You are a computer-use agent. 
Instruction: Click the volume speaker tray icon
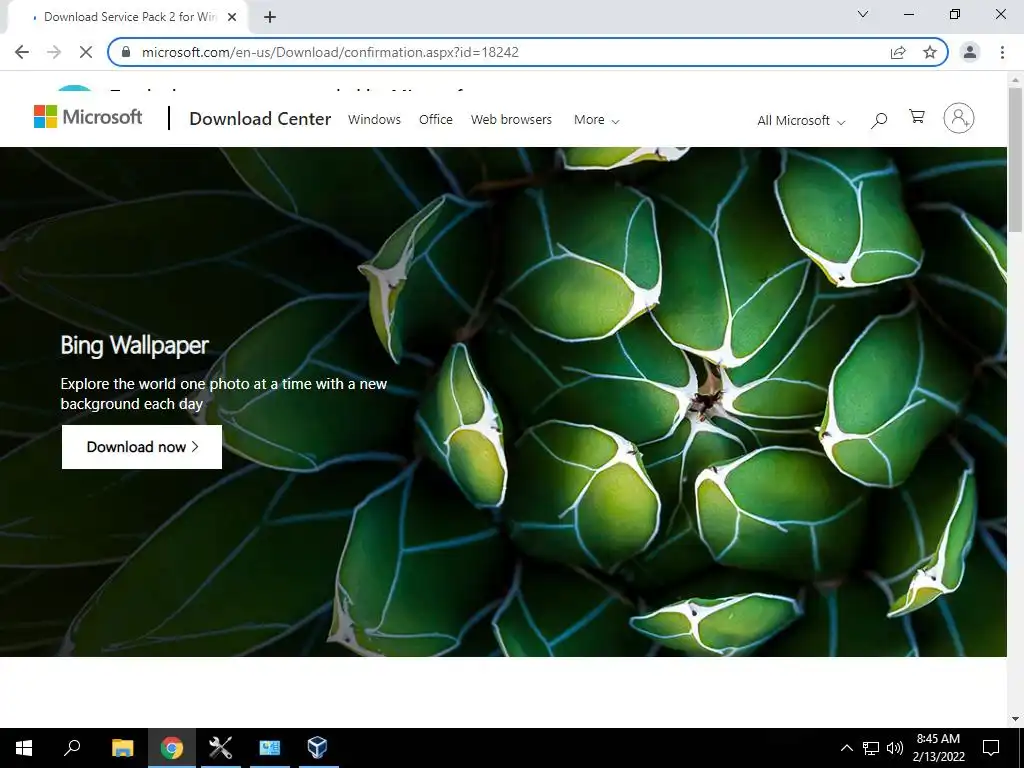[895, 748]
